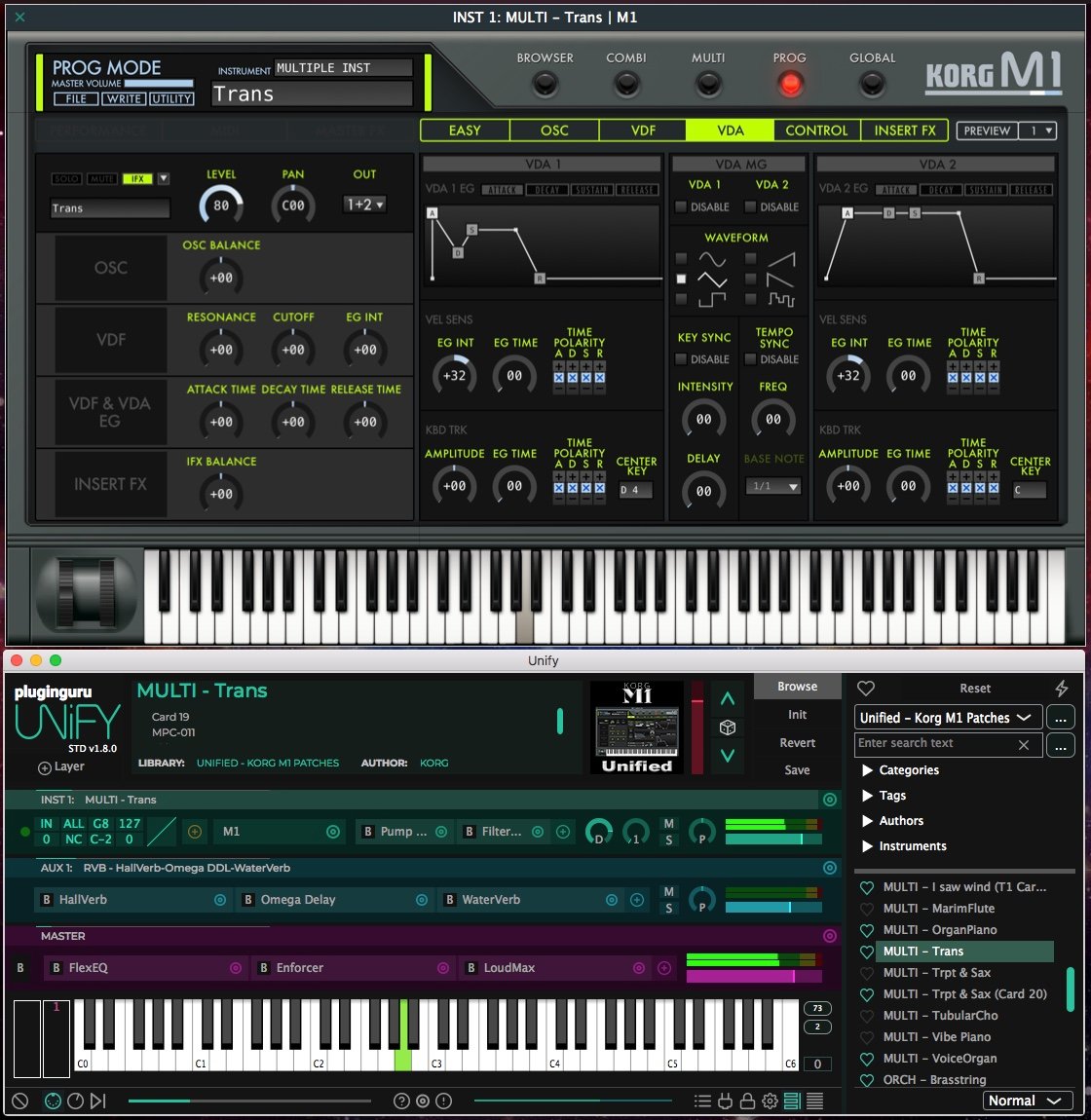Enable VDA 1 DISABLE checkbox in VDA MG
Image resolution: width=1091 pixels, height=1120 pixels.
coord(681,206)
